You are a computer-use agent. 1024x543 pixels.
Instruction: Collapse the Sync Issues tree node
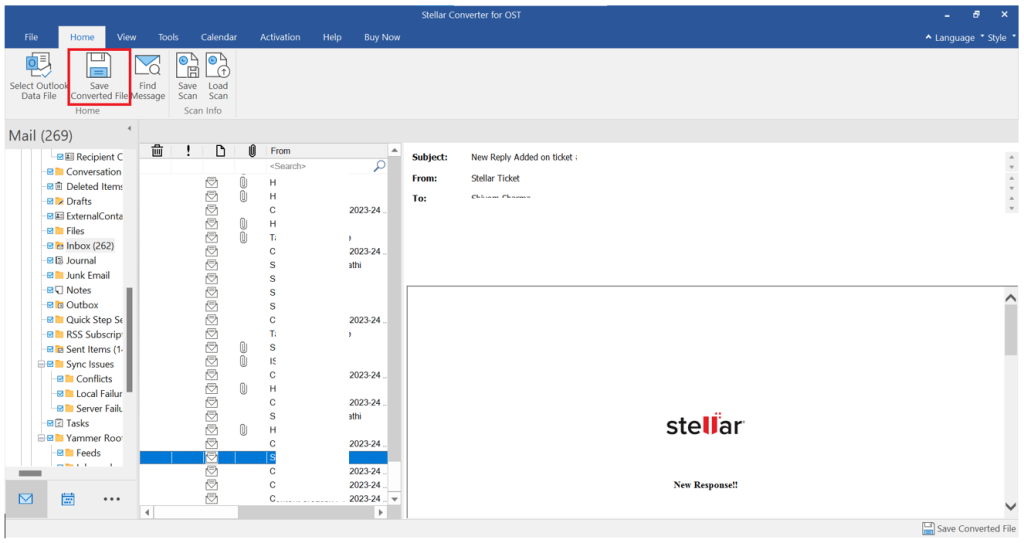[x=40, y=364]
